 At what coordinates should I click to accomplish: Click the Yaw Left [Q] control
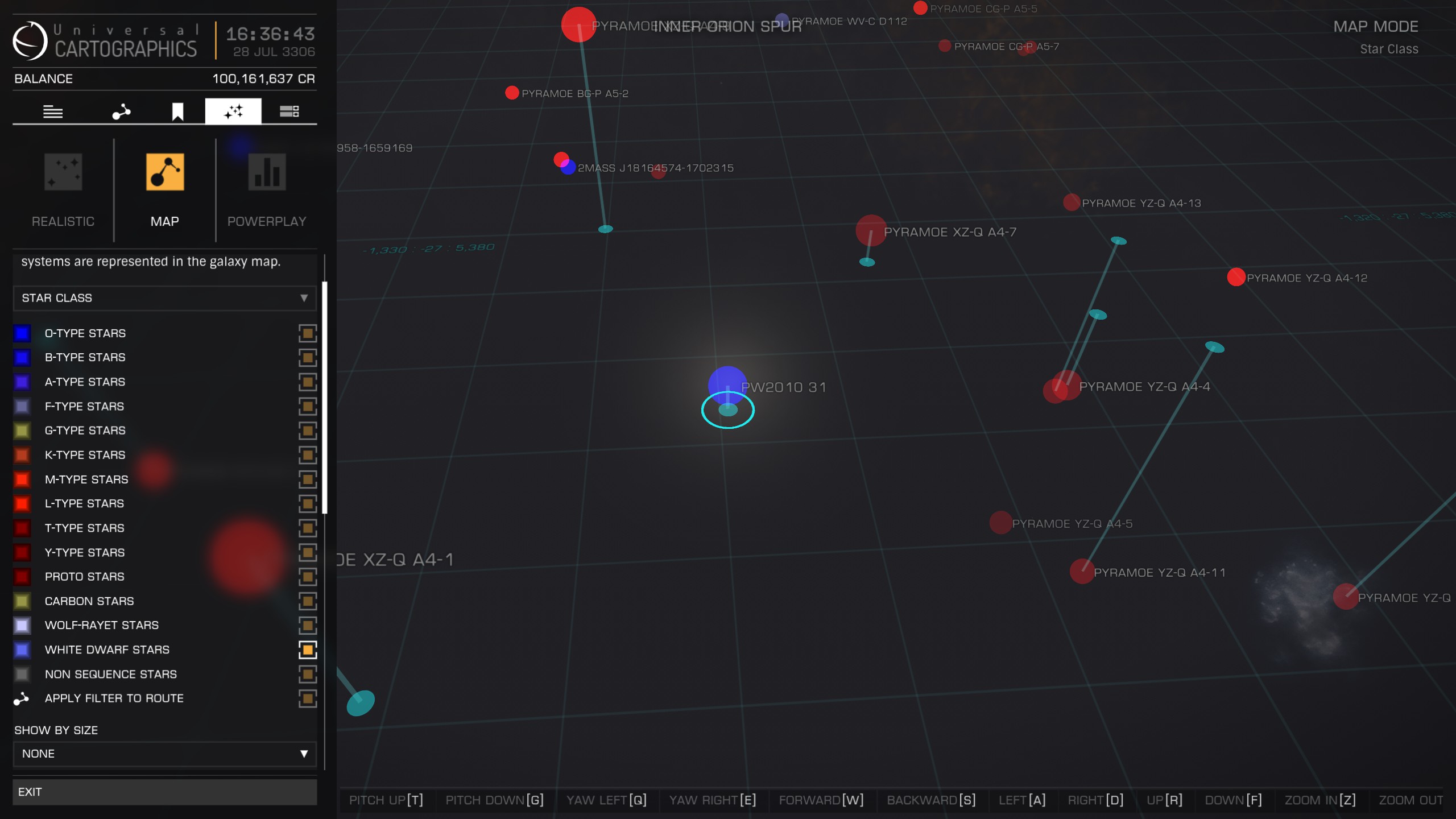coord(606,800)
